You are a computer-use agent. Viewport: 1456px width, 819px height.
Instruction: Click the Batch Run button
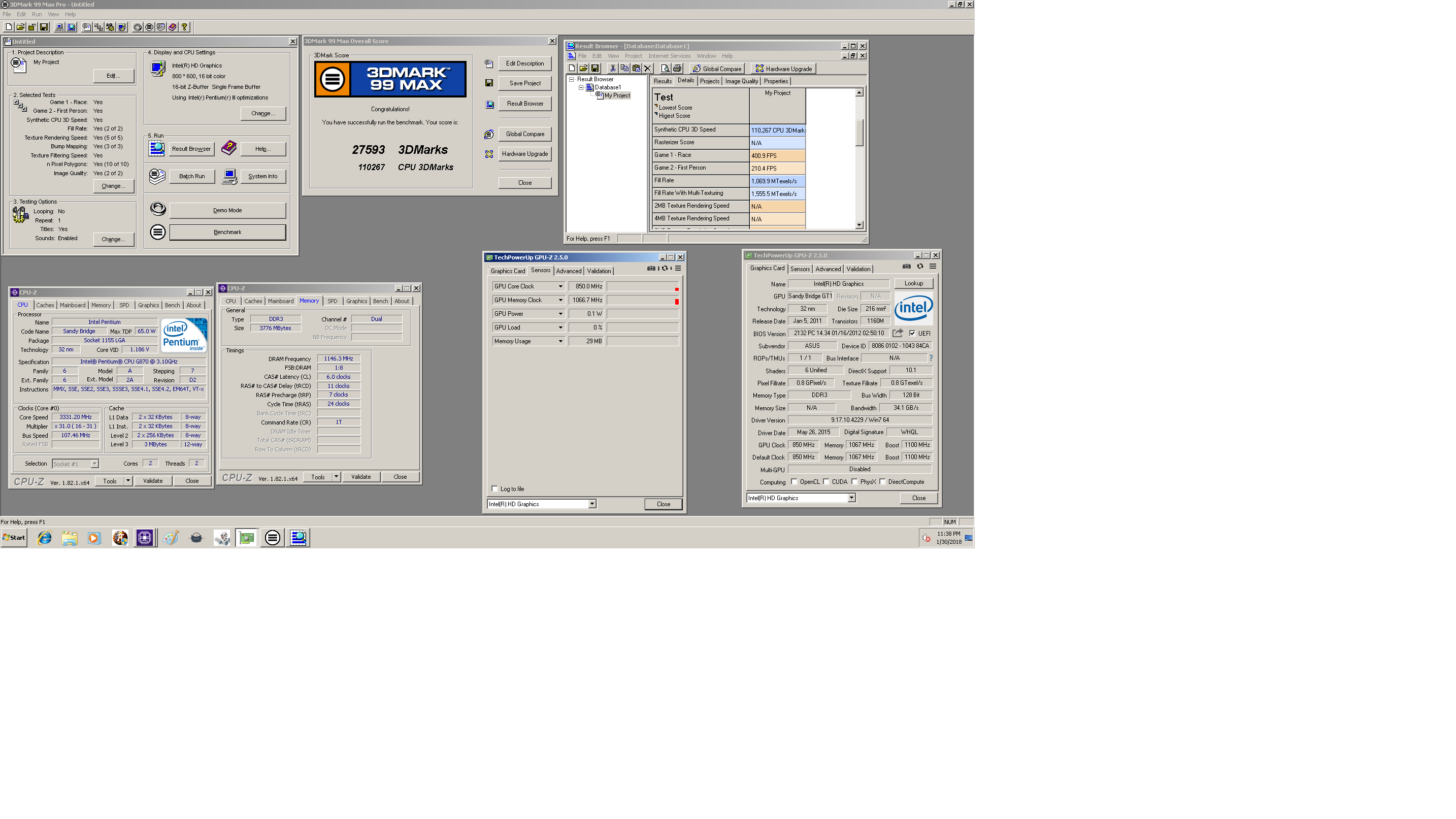[192, 176]
